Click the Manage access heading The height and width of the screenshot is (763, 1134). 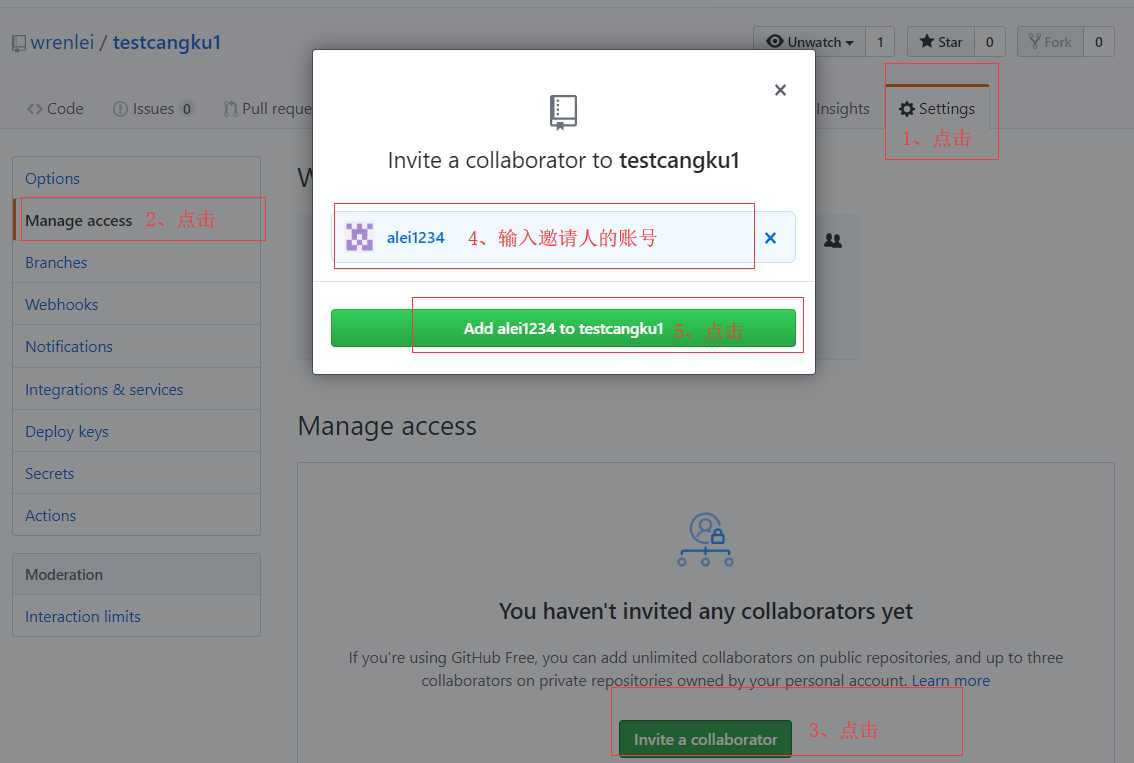pos(387,426)
